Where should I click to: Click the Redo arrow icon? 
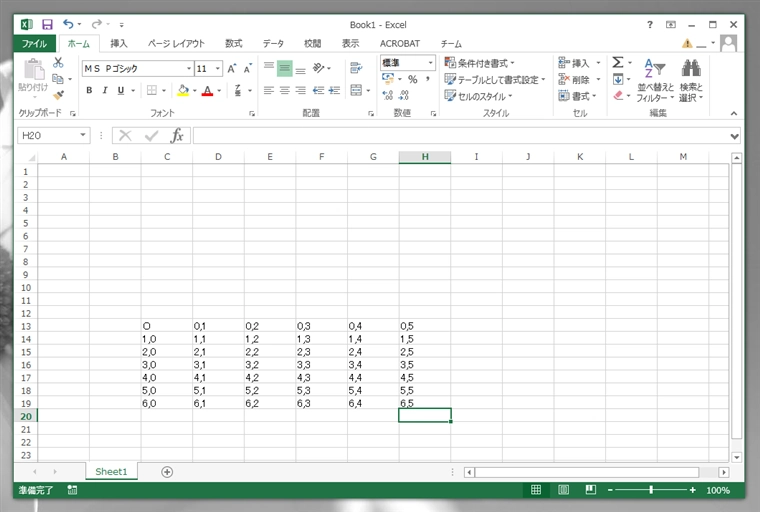(x=97, y=24)
